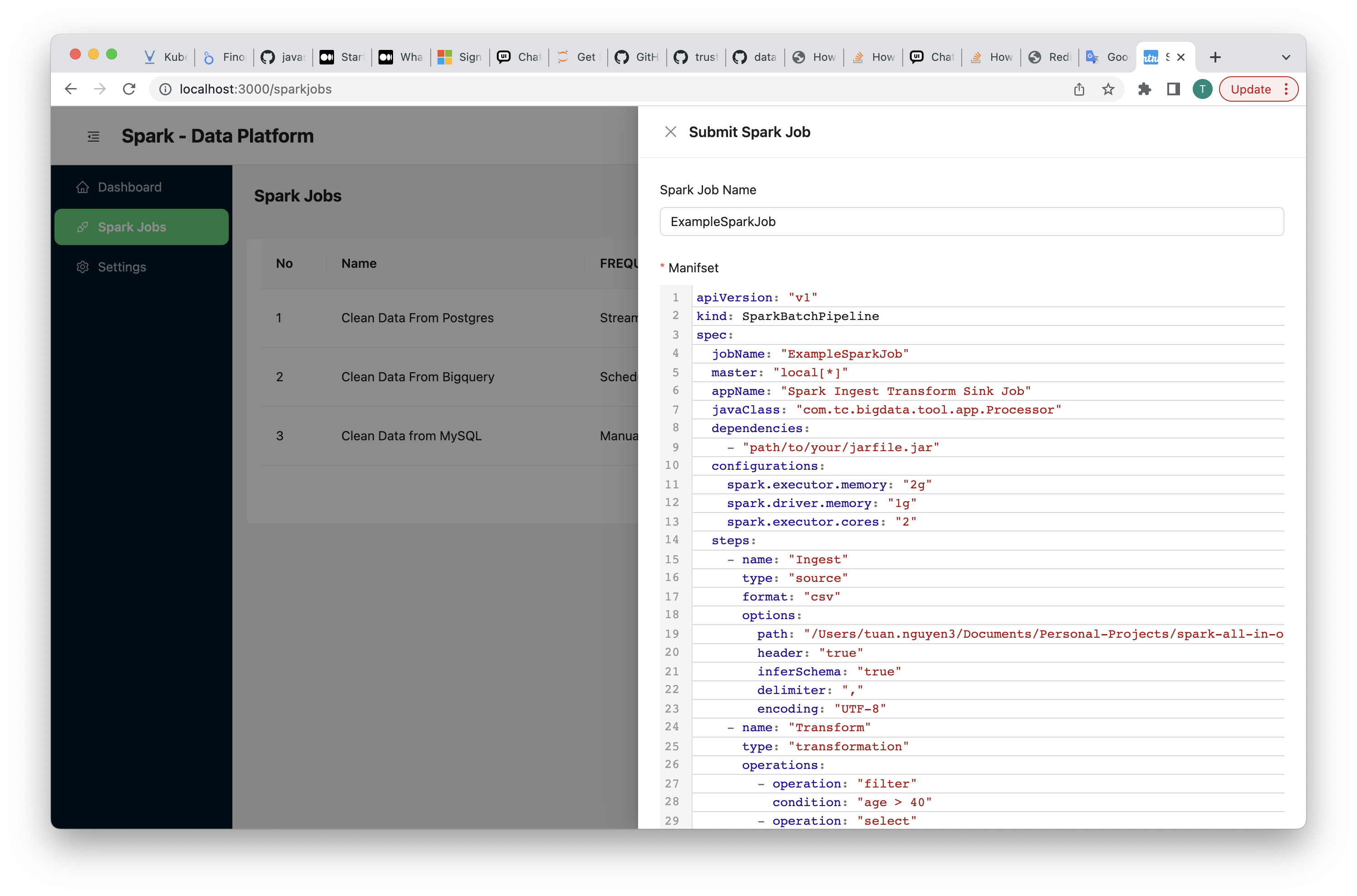This screenshot has height=896, width=1357.
Task: Select Spark Jobs sidebar item
Action: (142, 227)
